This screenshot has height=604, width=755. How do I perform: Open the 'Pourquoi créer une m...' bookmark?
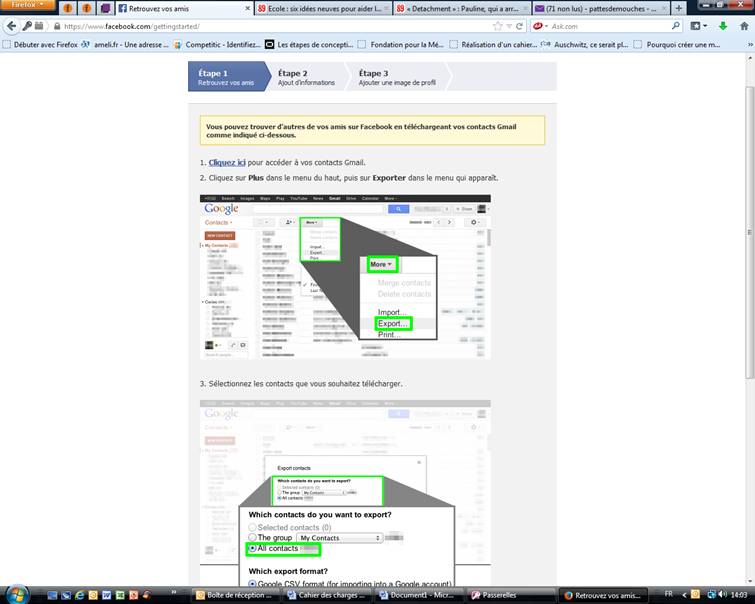tap(677, 45)
